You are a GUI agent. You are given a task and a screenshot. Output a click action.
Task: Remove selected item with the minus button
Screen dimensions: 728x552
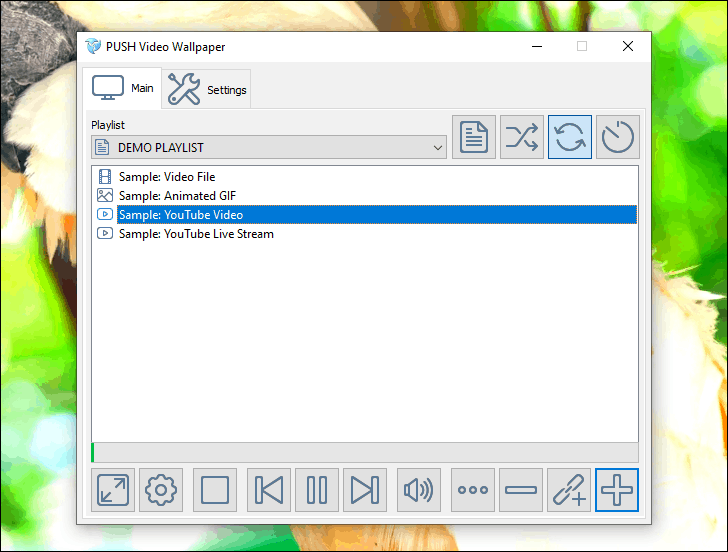pyautogui.click(x=521, y=490)
